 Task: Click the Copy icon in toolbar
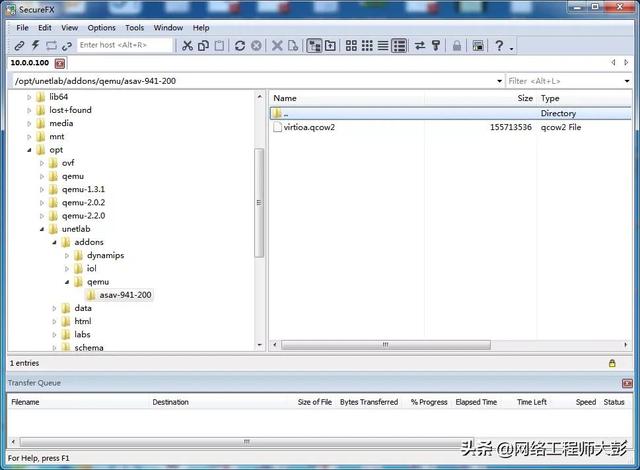coord(203,45)
